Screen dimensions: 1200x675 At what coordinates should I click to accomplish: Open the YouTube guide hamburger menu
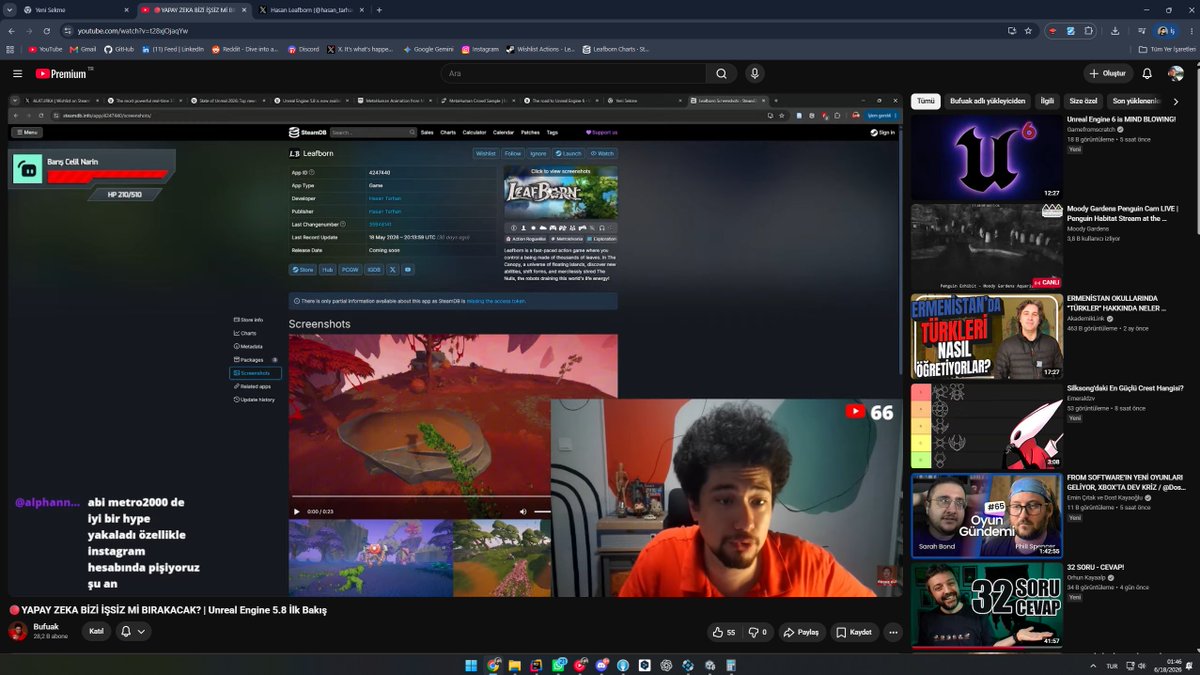17,73
